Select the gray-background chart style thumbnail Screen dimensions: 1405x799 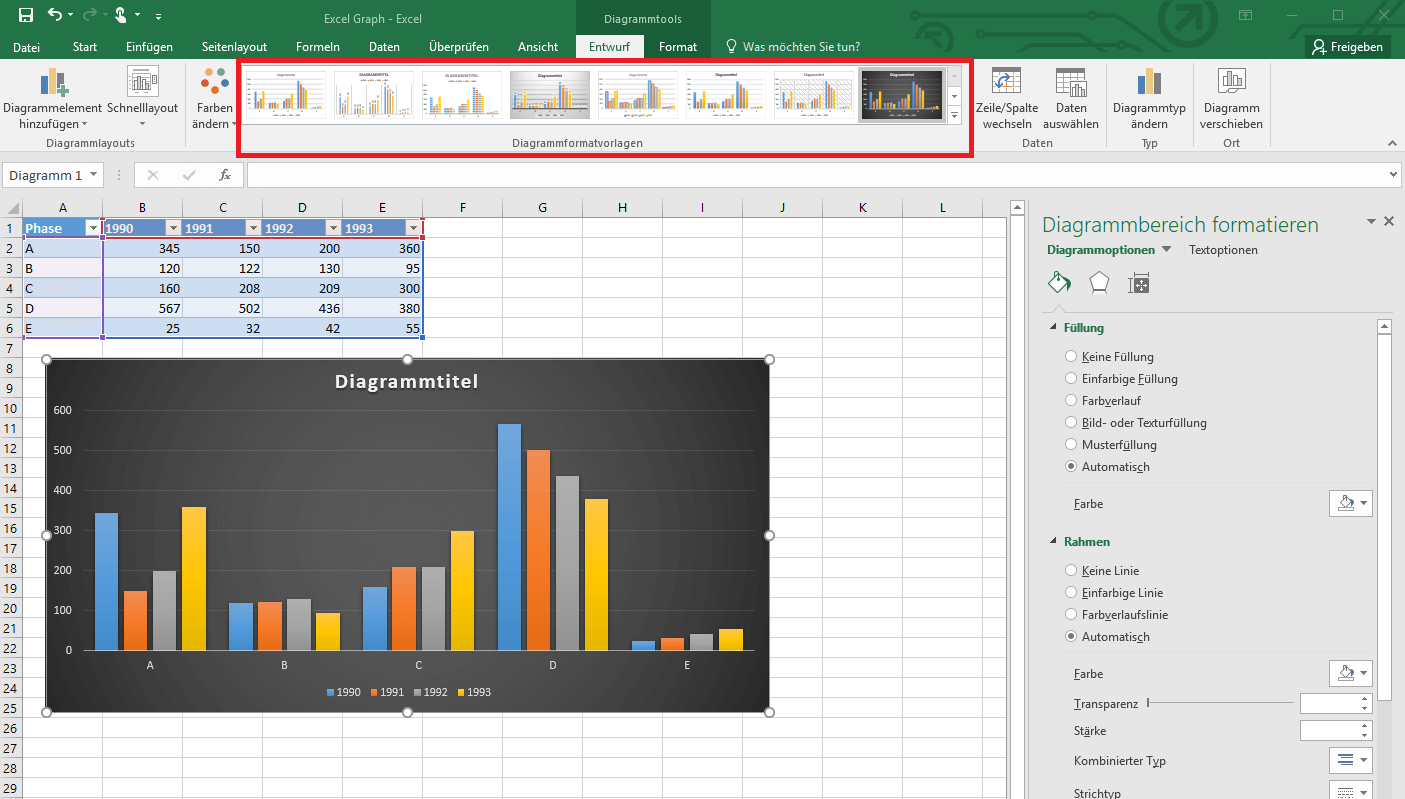pos(549,95)
